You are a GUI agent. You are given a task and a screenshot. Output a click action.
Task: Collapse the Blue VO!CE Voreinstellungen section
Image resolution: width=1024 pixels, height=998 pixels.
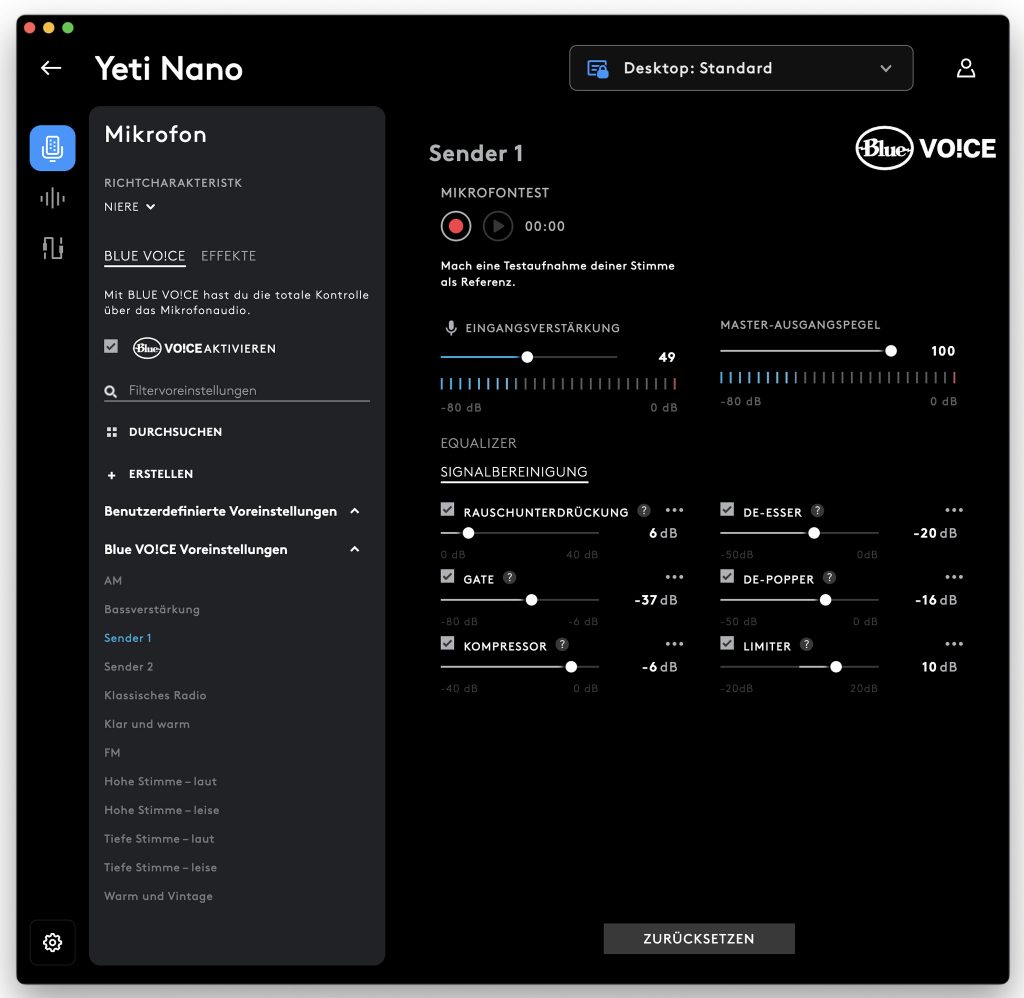[x=355, y=549]
